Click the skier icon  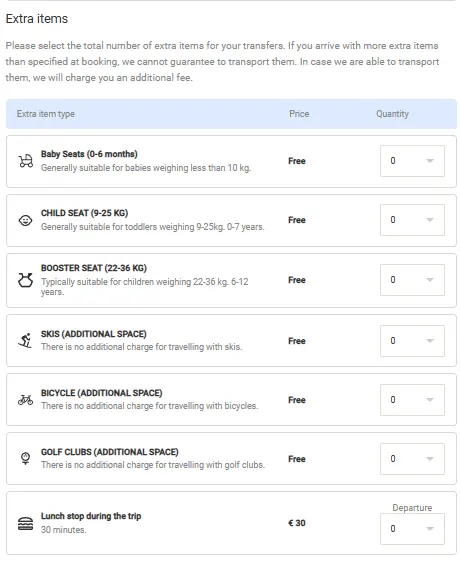(25, 341)
